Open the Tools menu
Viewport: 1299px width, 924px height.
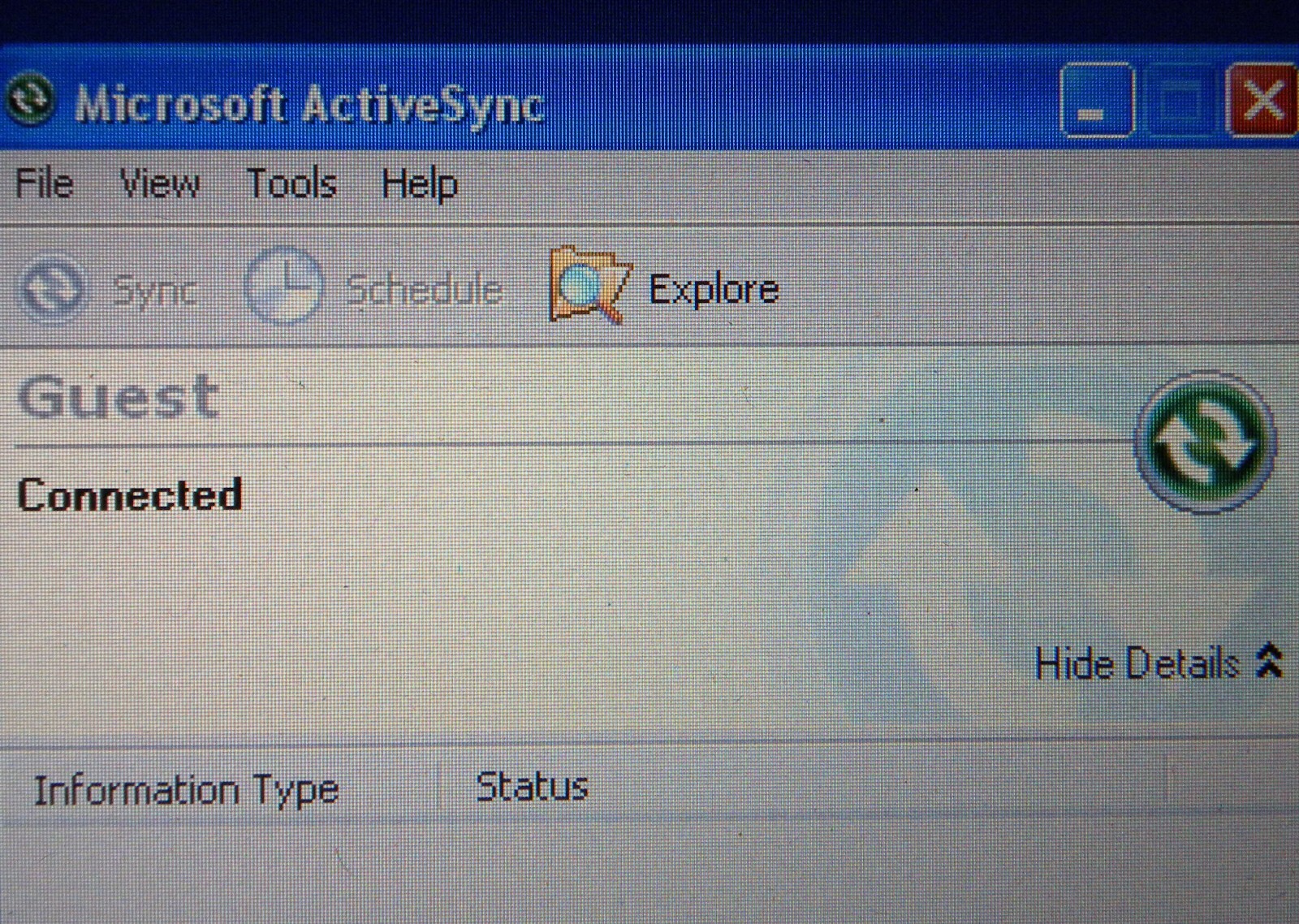291,184
